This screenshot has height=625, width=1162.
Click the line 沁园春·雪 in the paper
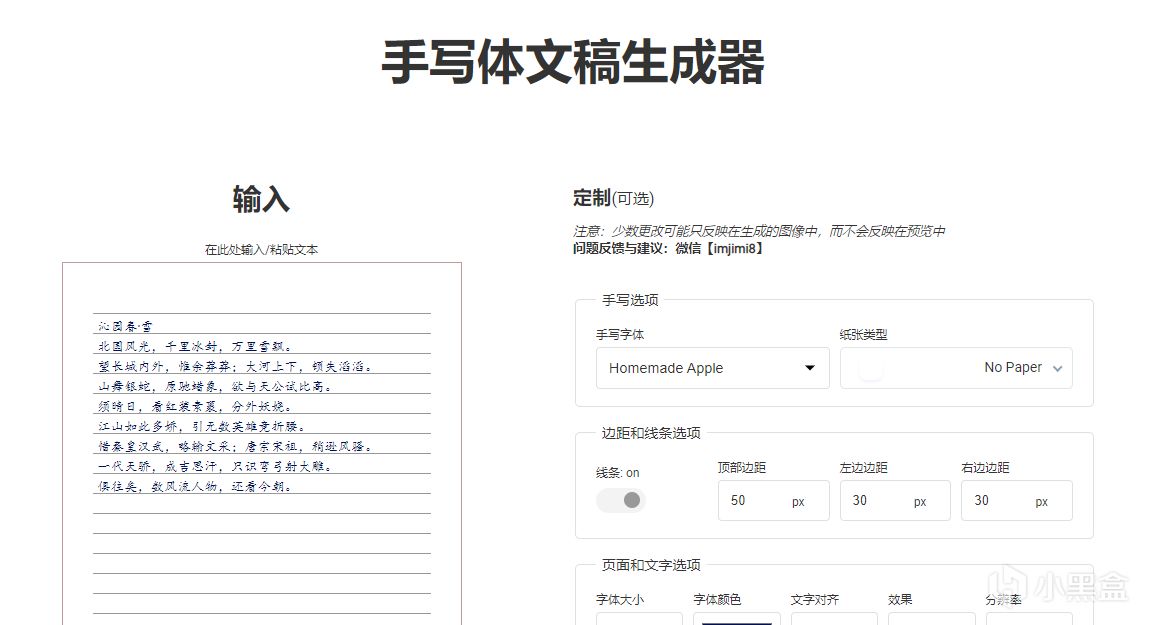[x=125, y=325]
